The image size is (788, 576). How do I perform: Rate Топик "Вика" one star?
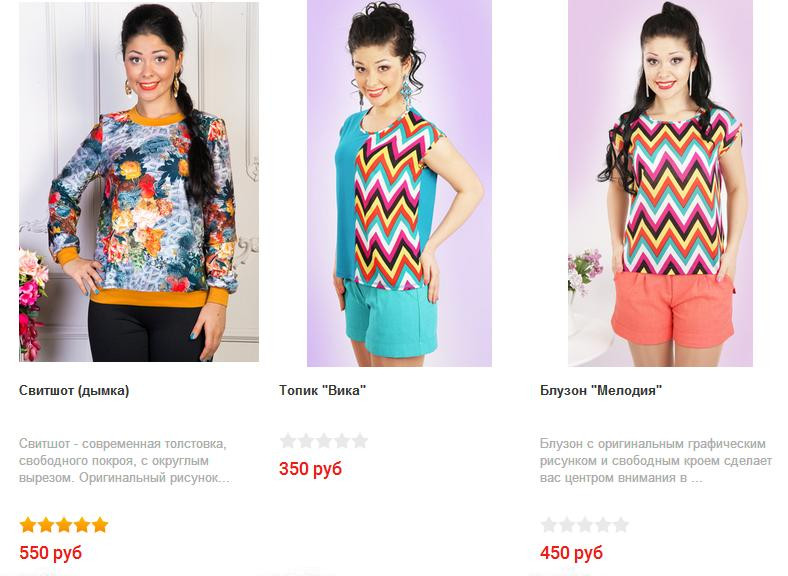pos(288,441)
